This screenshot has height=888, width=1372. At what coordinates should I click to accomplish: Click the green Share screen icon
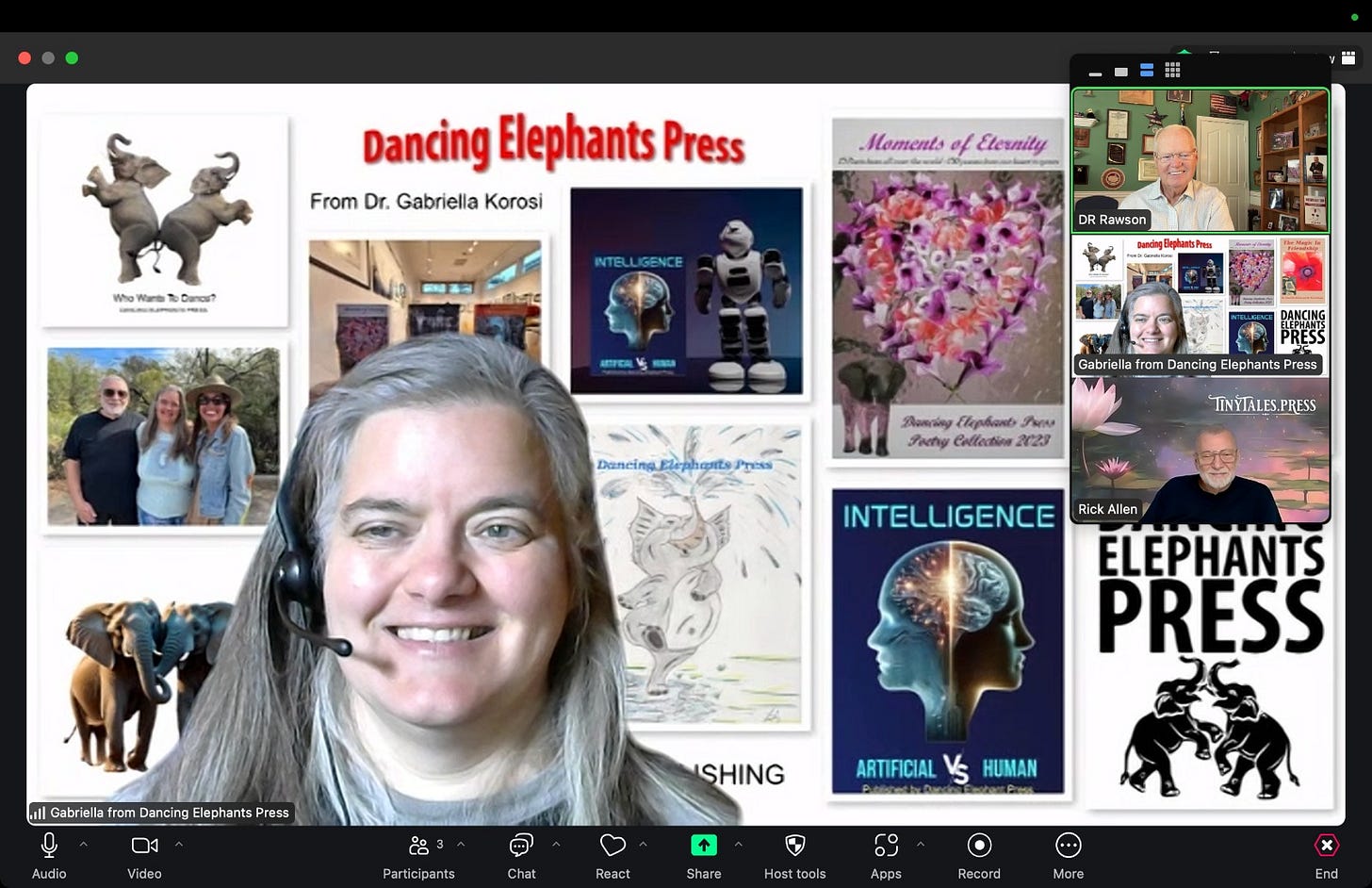click(x=704, y=846)
